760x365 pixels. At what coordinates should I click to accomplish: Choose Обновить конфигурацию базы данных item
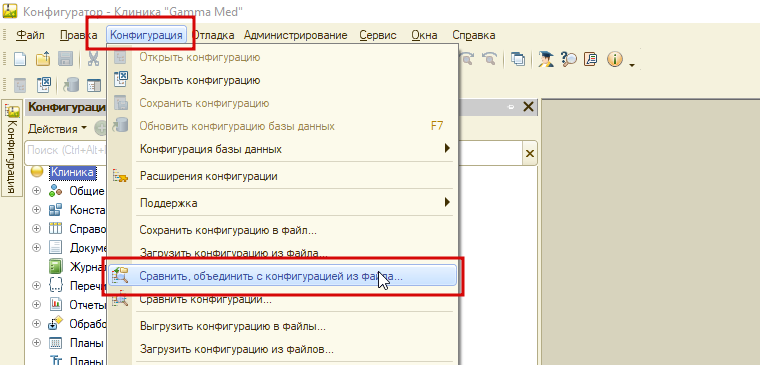pyautogui.click(x=282, y=126)
